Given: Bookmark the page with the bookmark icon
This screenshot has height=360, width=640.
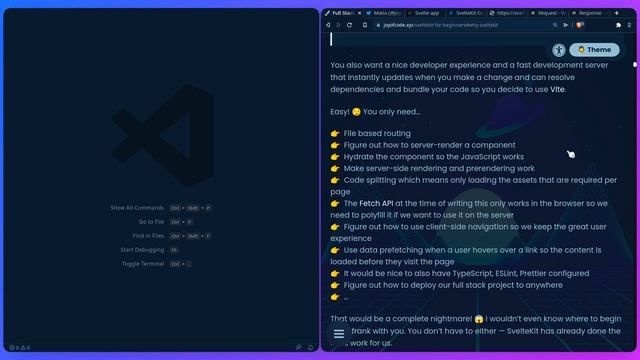Looking at the screenshot, I should [x=365, y=25].
